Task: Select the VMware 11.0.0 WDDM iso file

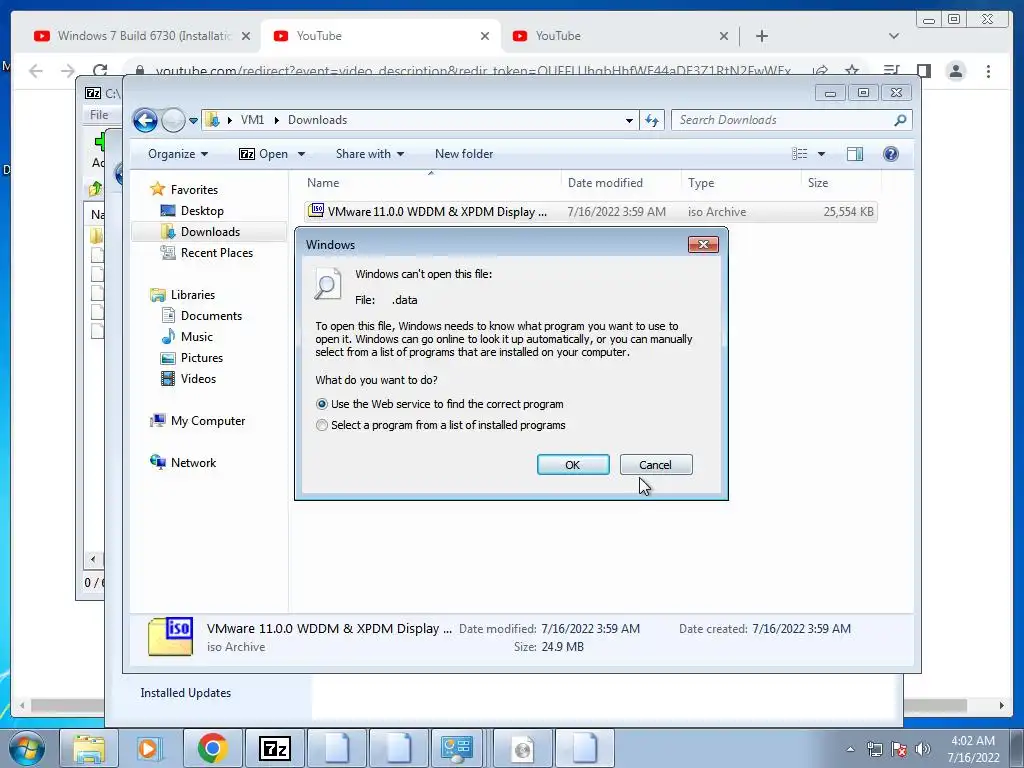Action: click(590, 212)
